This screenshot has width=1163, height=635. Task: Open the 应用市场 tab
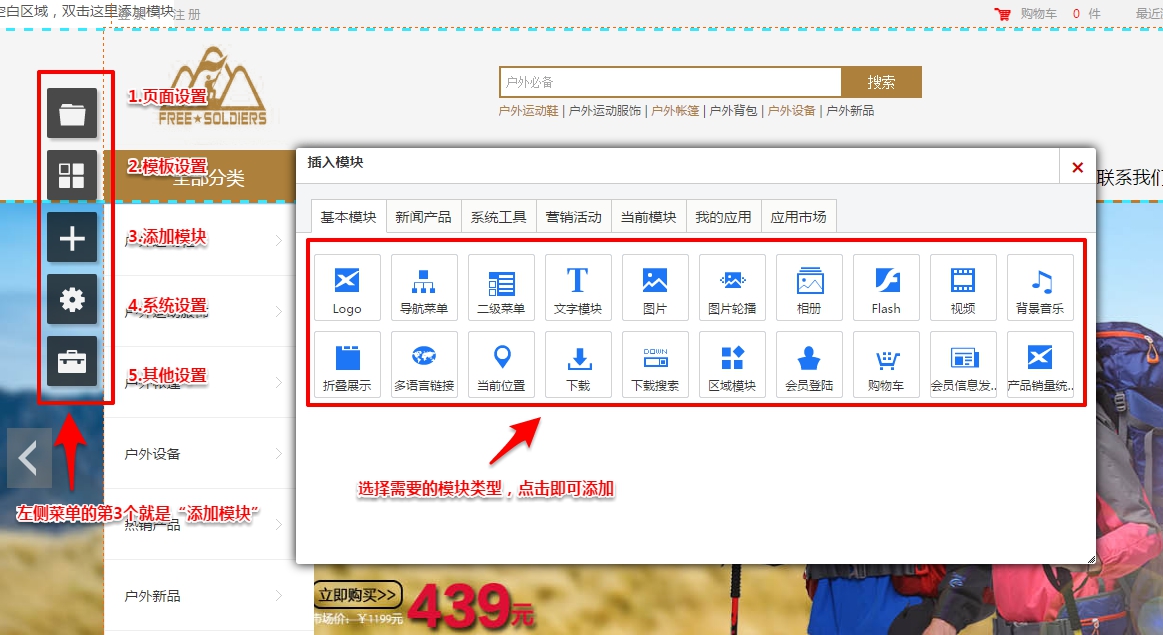(797, 215)
